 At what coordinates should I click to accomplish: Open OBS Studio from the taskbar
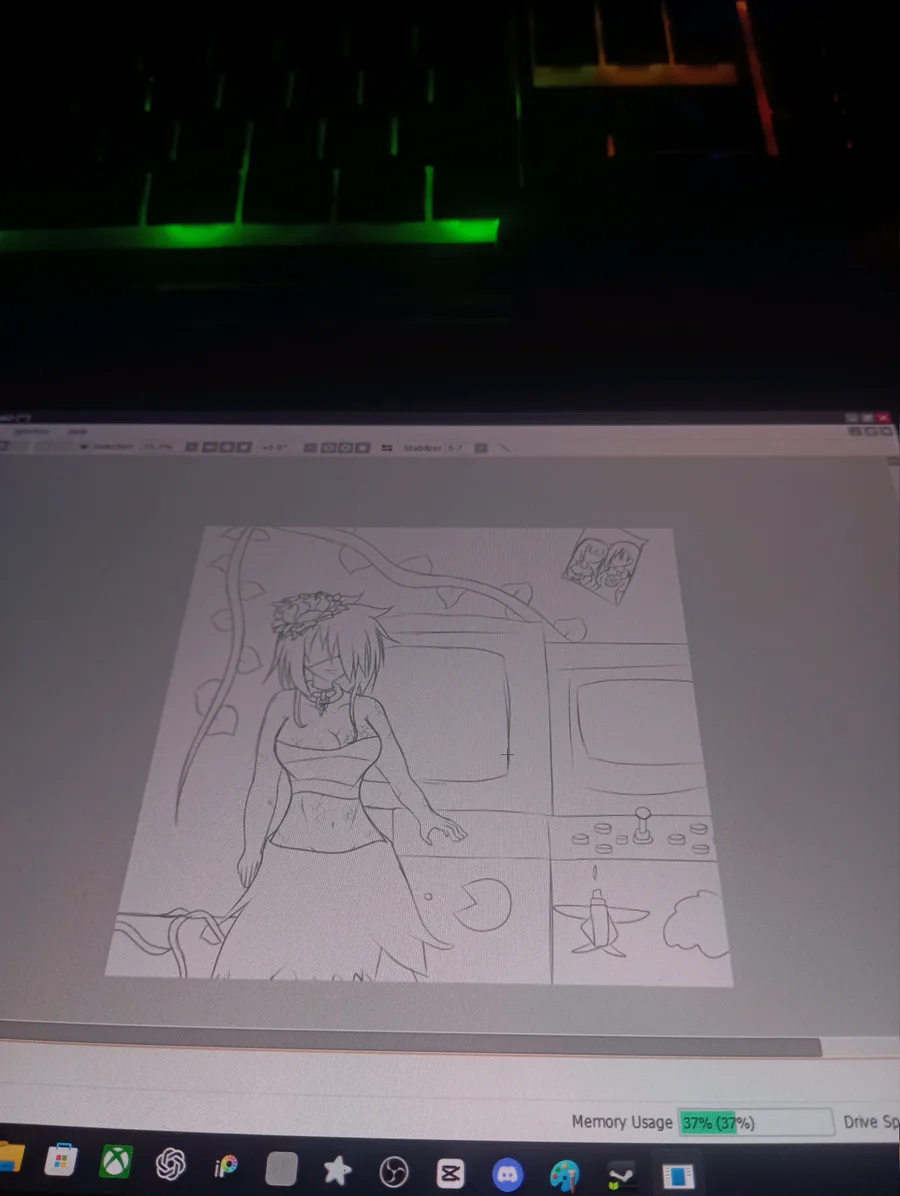pyautogui.click(x=394, y=1172)
